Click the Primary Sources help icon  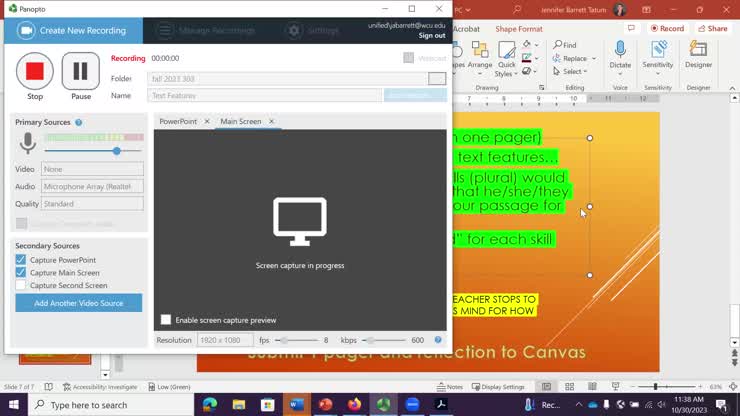(x=79, y=122)
